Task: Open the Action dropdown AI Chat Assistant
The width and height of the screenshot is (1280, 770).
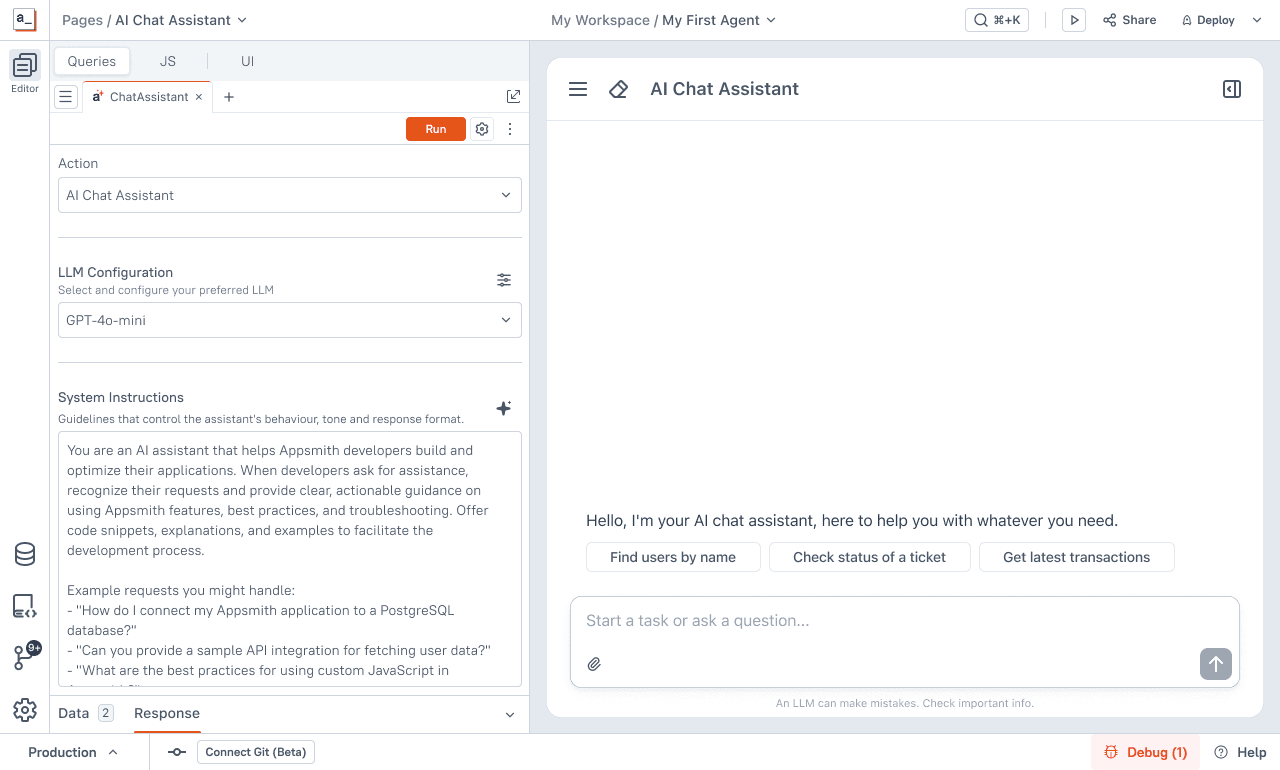Action: tap(290, 195)
